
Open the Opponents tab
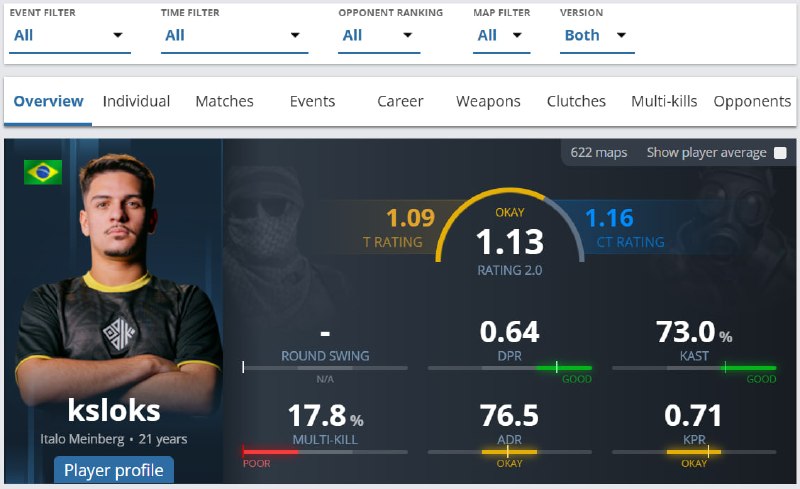[x=752, y=101]
